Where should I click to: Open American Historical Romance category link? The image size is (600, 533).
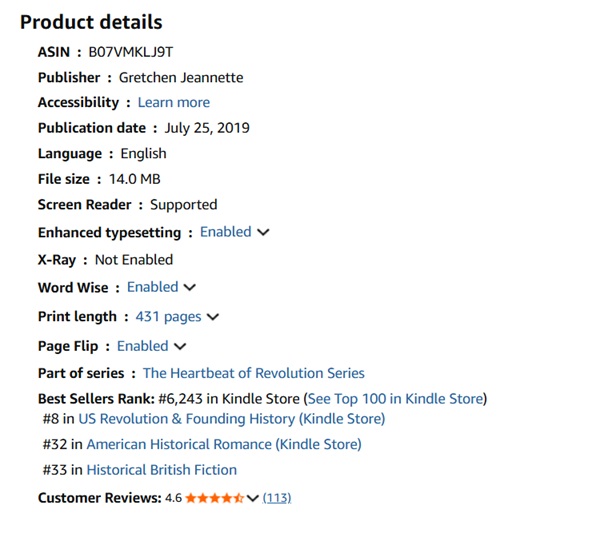[224, 444]
